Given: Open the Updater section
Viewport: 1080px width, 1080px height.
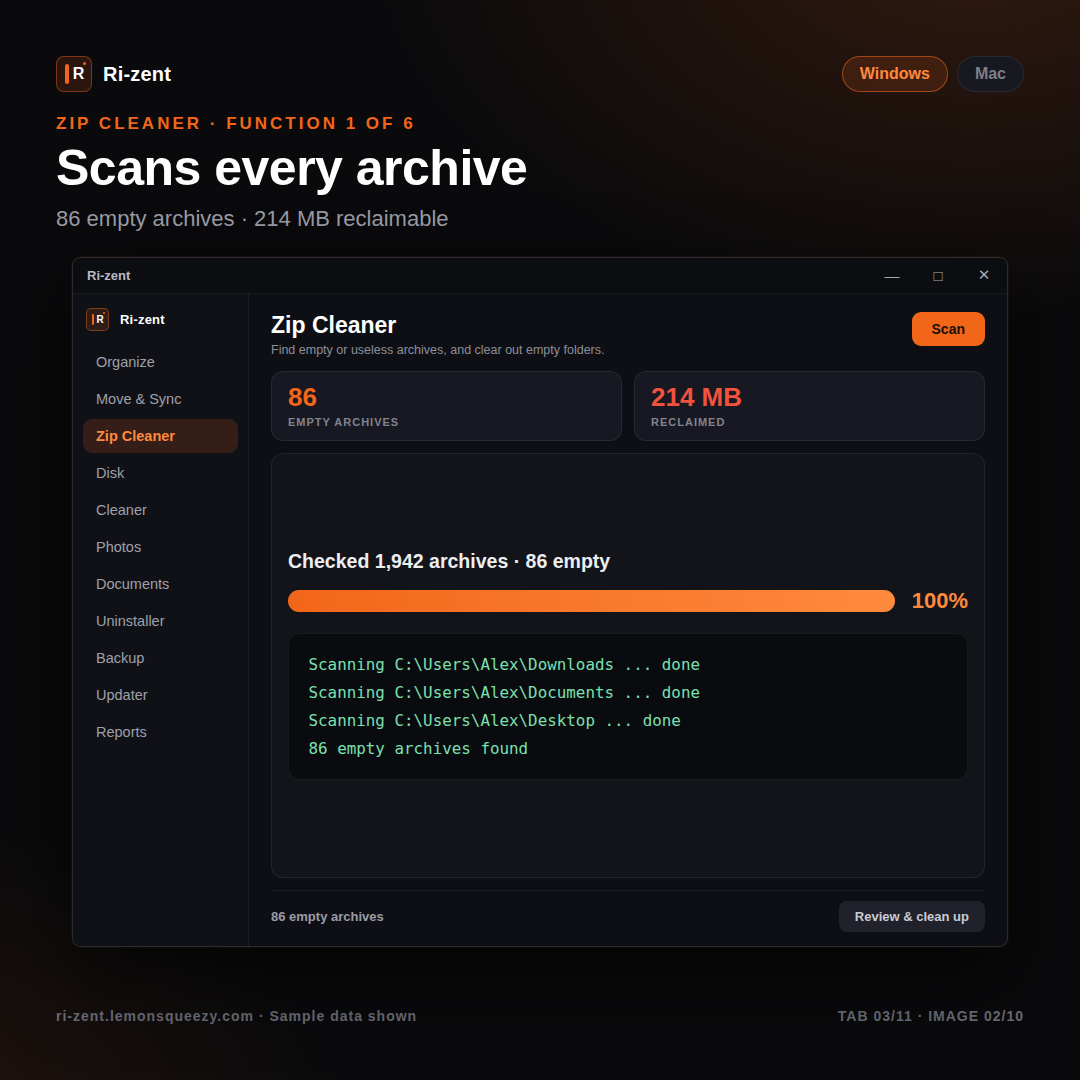Looking at the screenshot, I should pyautogui.click(x=160, y=695).
